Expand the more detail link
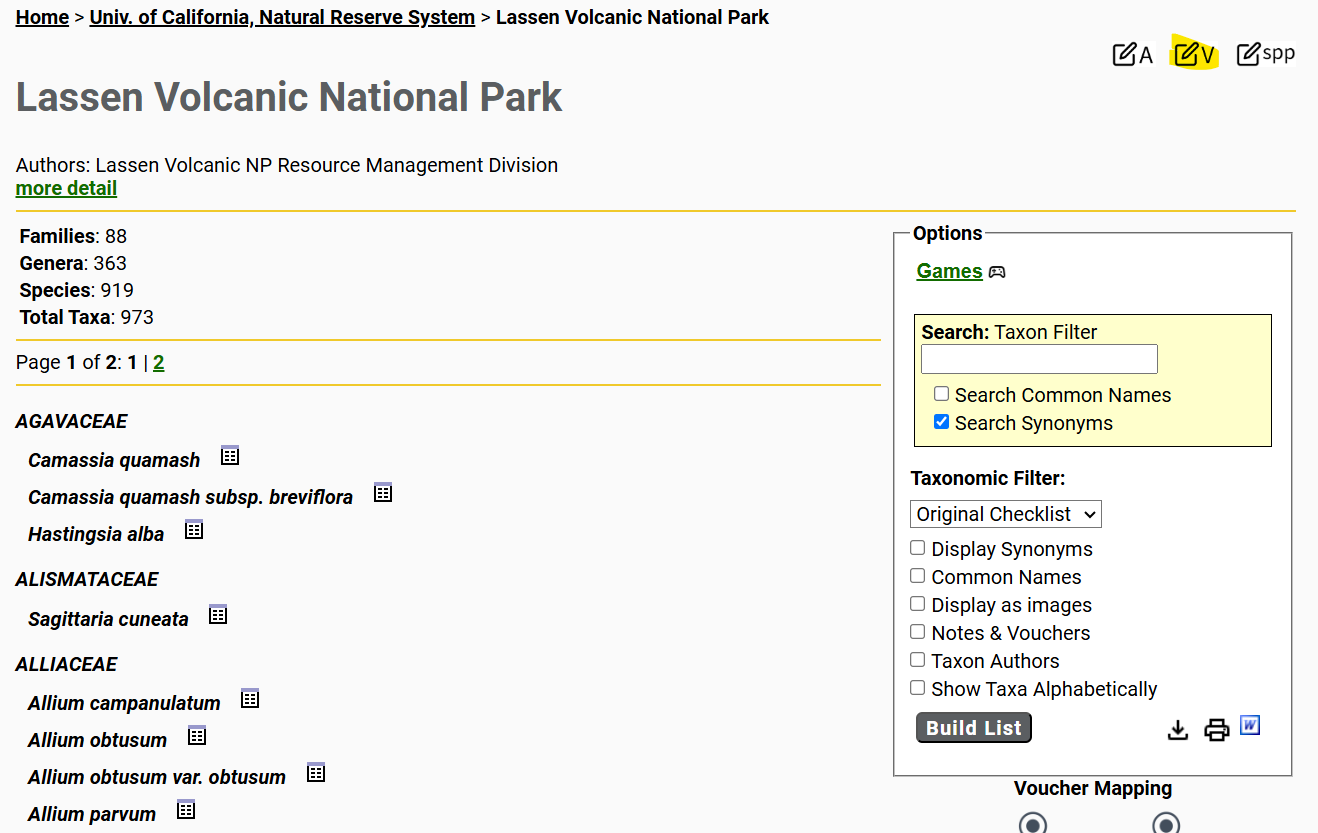This screenshot has width=1318, height=833. 66,188
